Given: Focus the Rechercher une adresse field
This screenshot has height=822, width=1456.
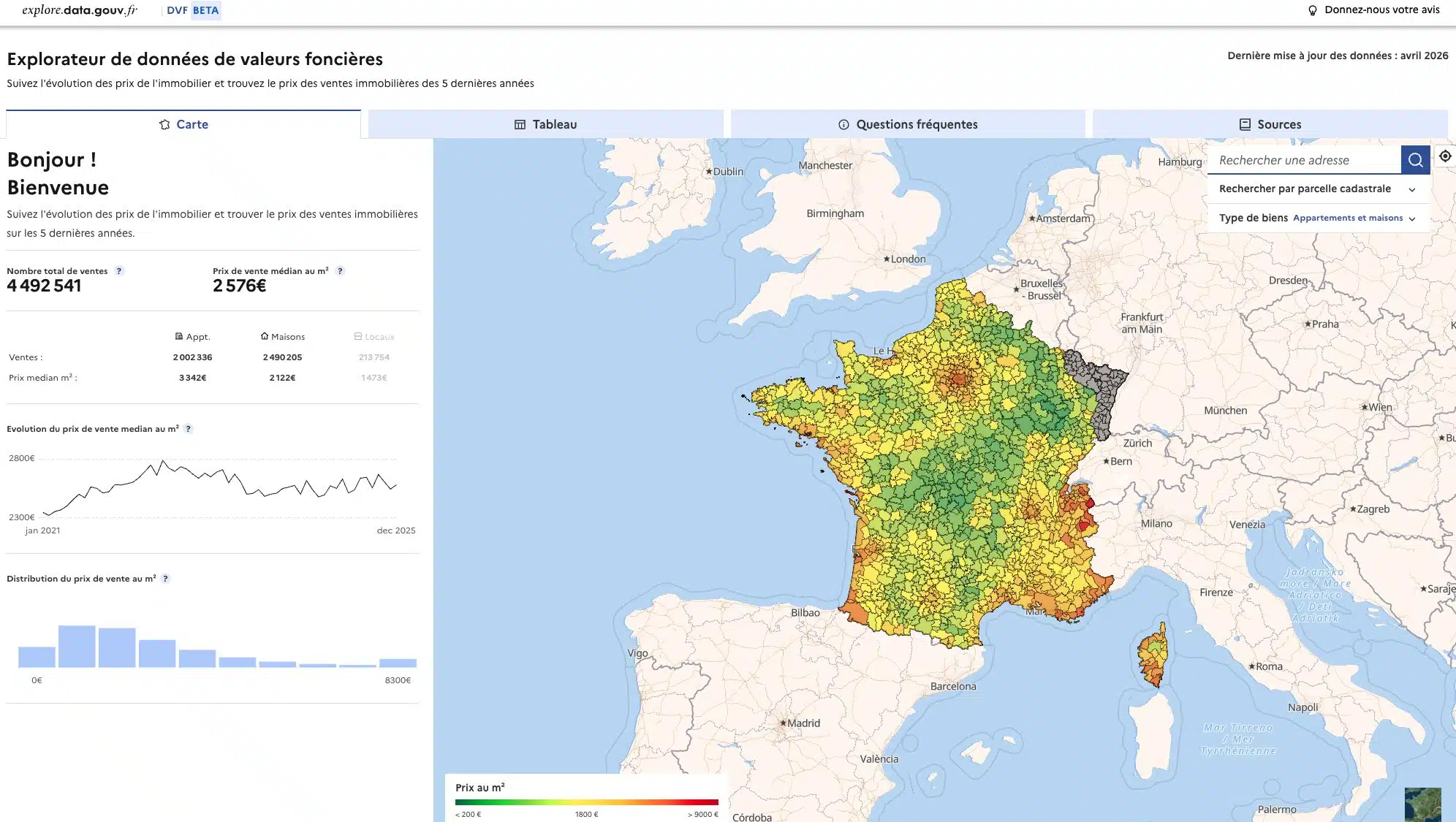Looking at the screenshot, I should (1304, 160).
